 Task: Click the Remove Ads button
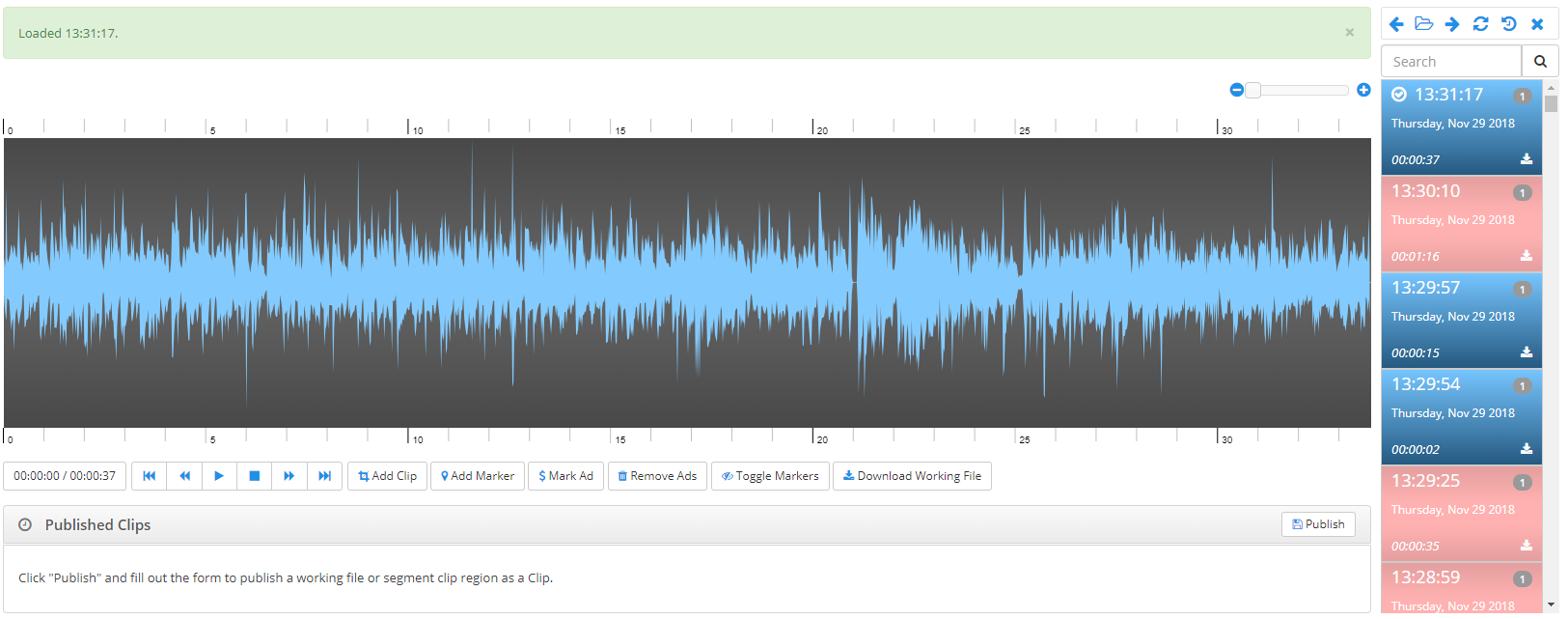coord(657,476)
